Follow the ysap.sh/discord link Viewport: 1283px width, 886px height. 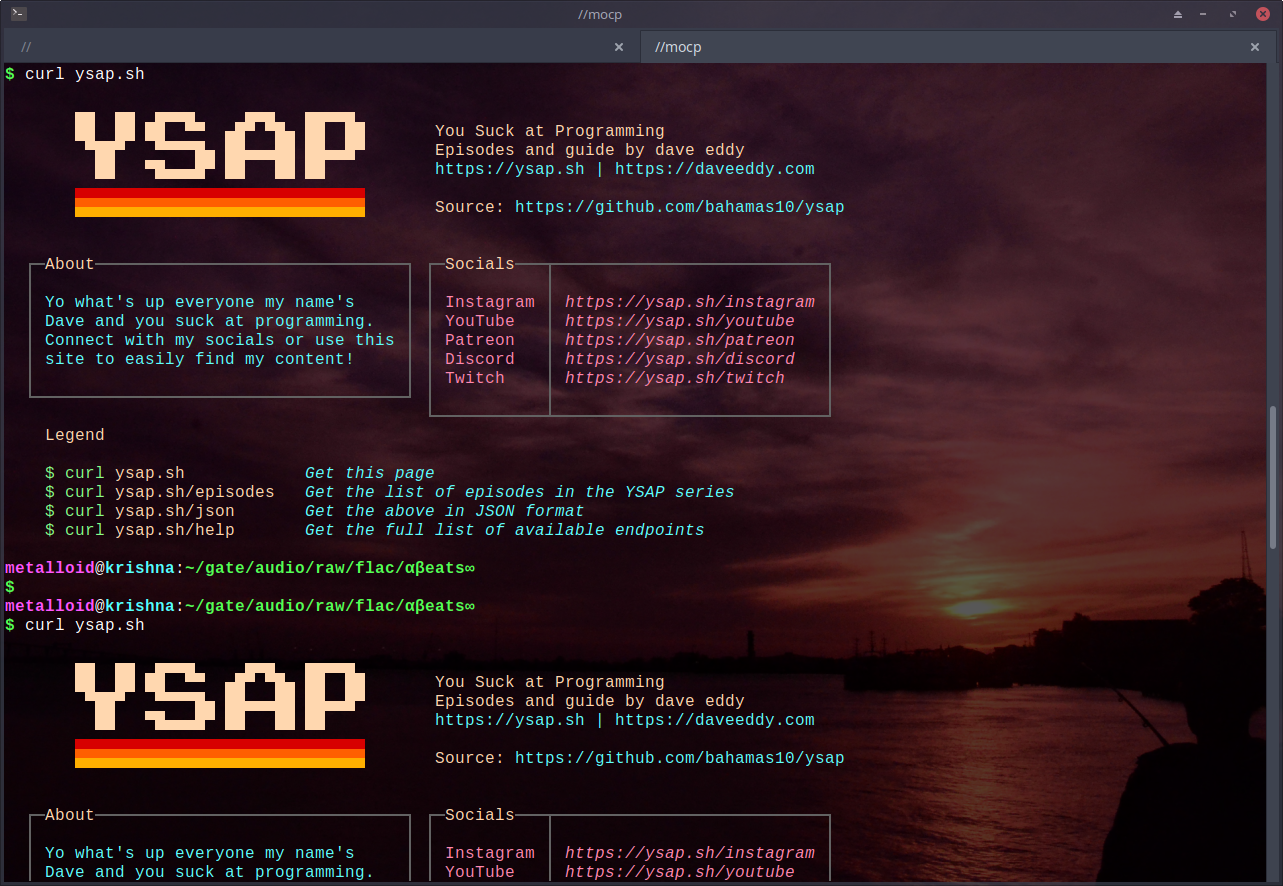tap(679, 359)
